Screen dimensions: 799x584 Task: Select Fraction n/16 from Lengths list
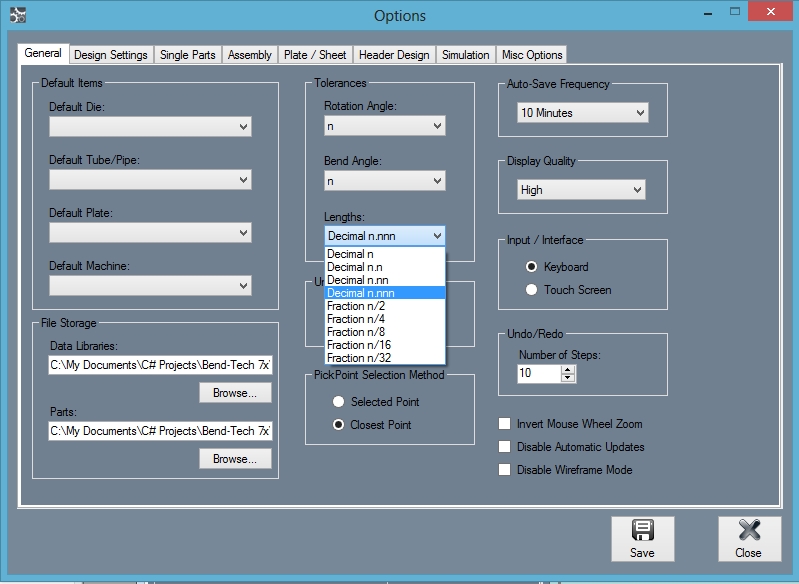tap(360, 345)
